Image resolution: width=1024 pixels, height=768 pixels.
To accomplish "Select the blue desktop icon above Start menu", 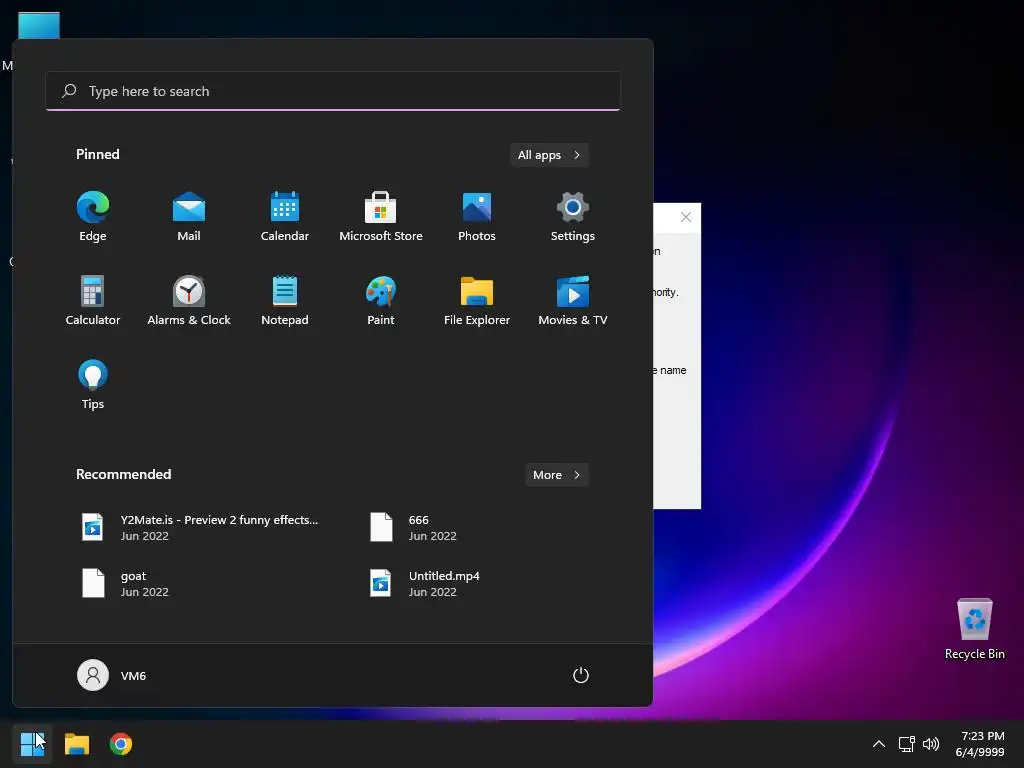I will pyautogui.click(x=39, y=25).
